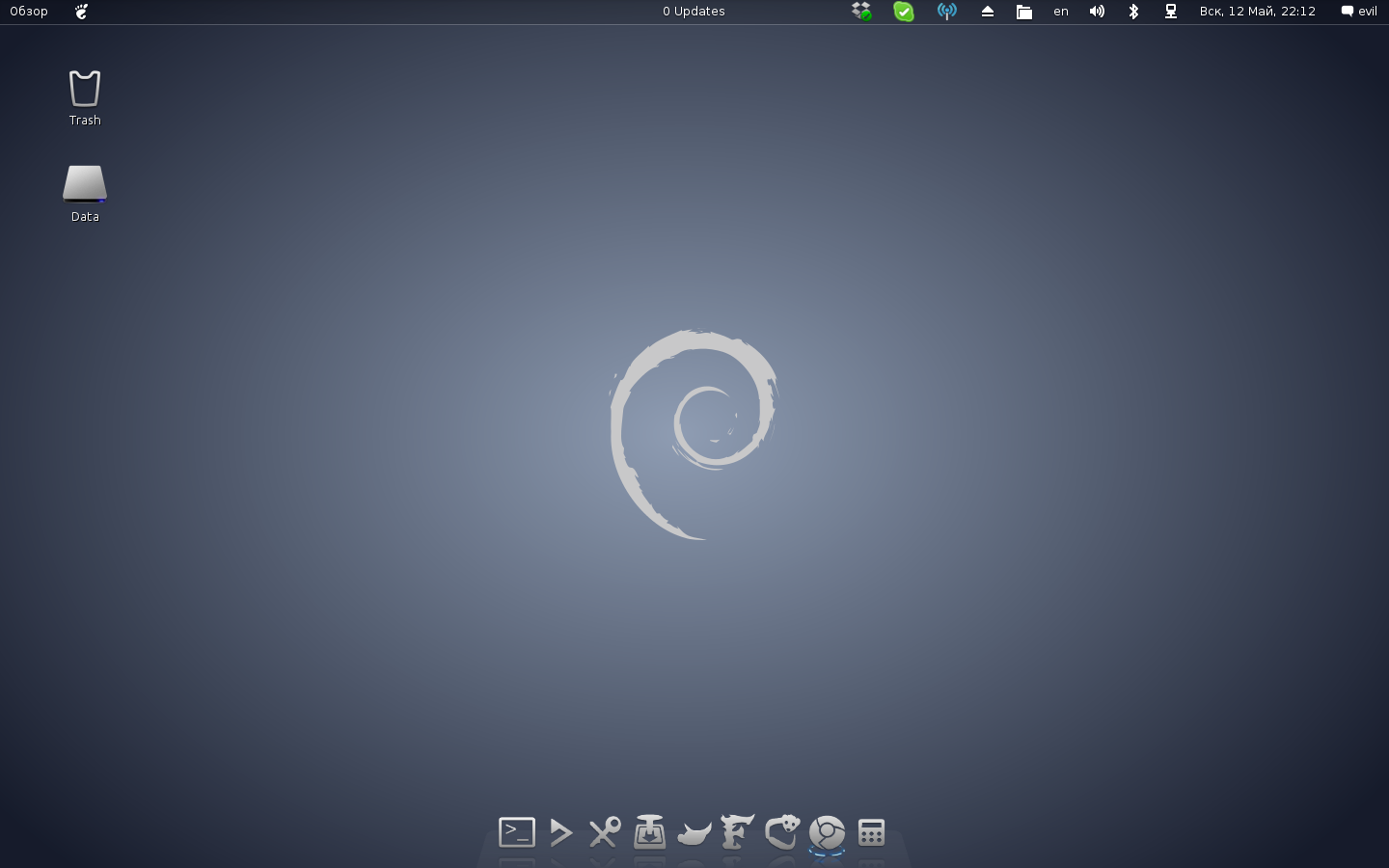
Task: Open the Trash desktop icon
Action: coord(85,98)
